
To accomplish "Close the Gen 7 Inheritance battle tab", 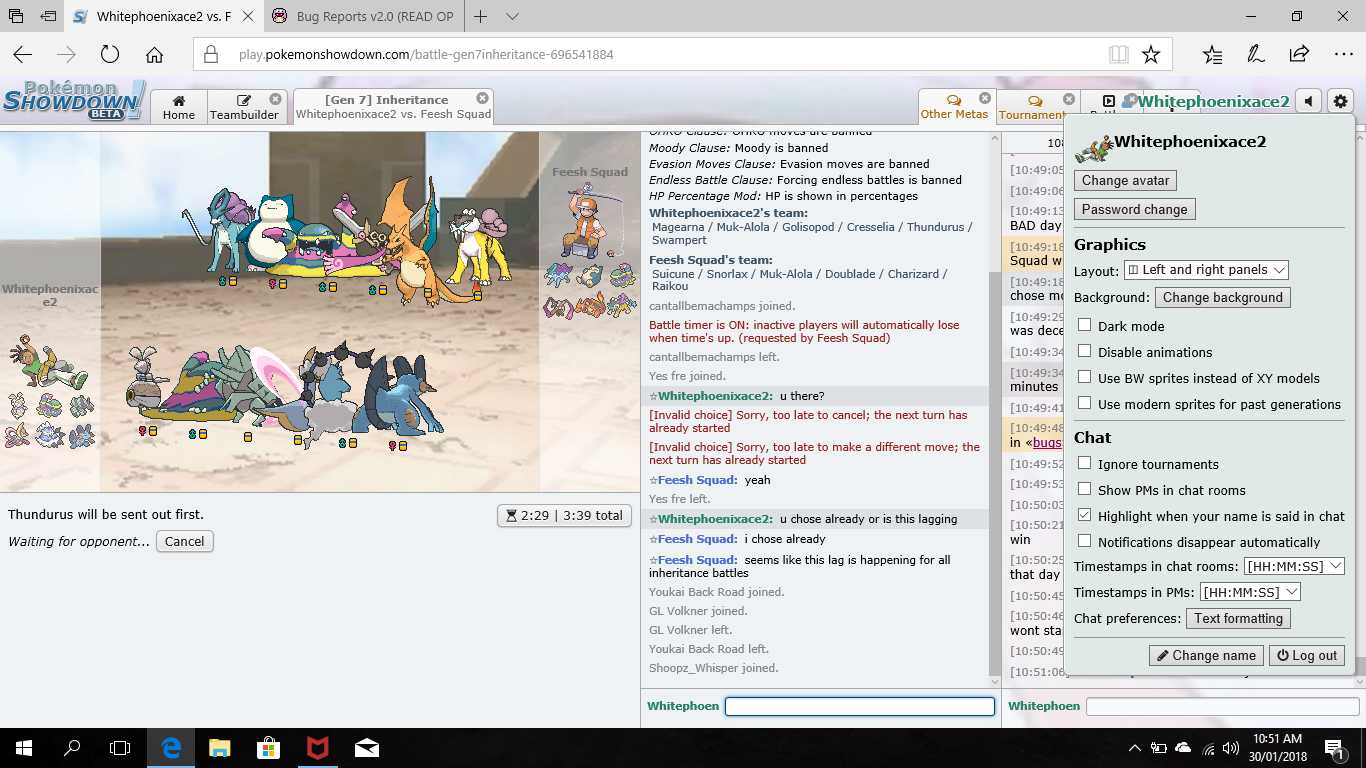I will pyautogui.click(x=482, y=98).
